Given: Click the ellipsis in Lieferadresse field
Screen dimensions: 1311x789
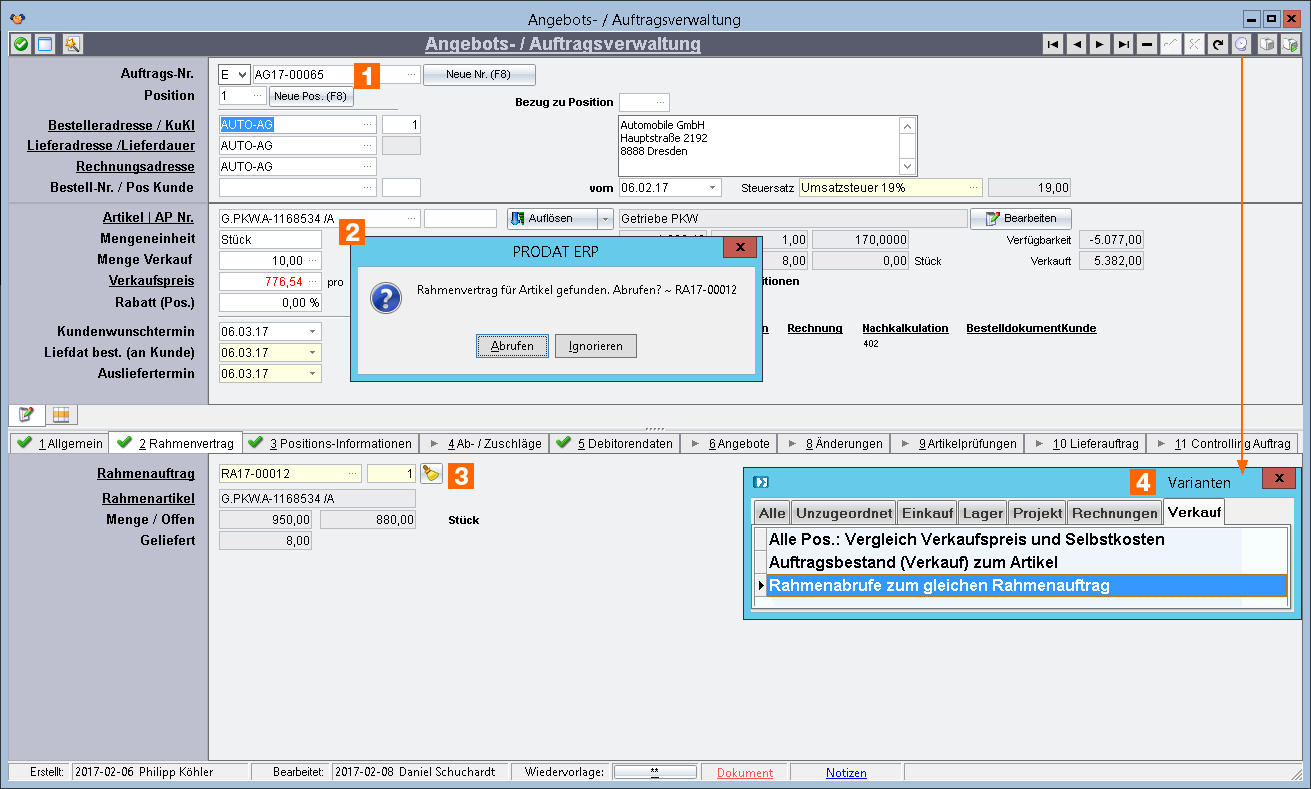Looking at the screenshot, I should (368, 146).
